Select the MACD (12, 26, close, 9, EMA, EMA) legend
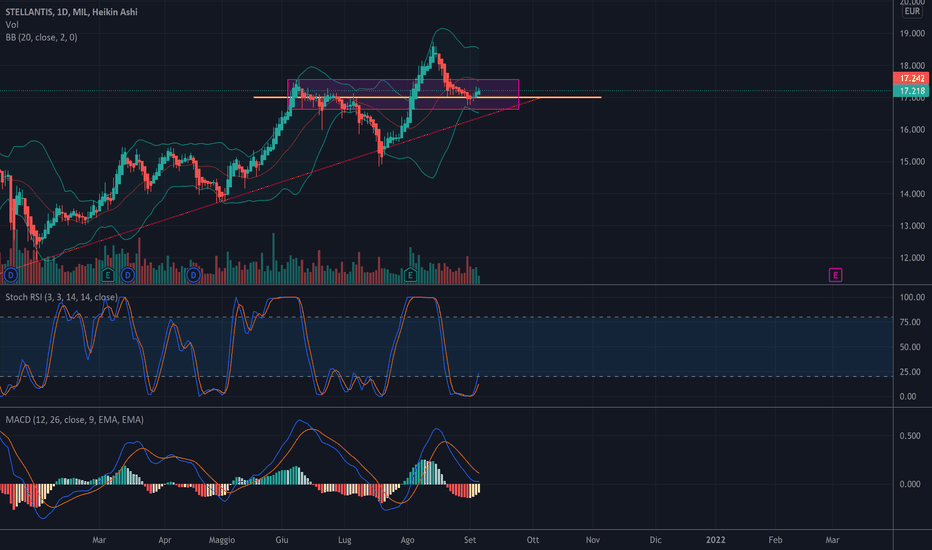 coord(74,420)
